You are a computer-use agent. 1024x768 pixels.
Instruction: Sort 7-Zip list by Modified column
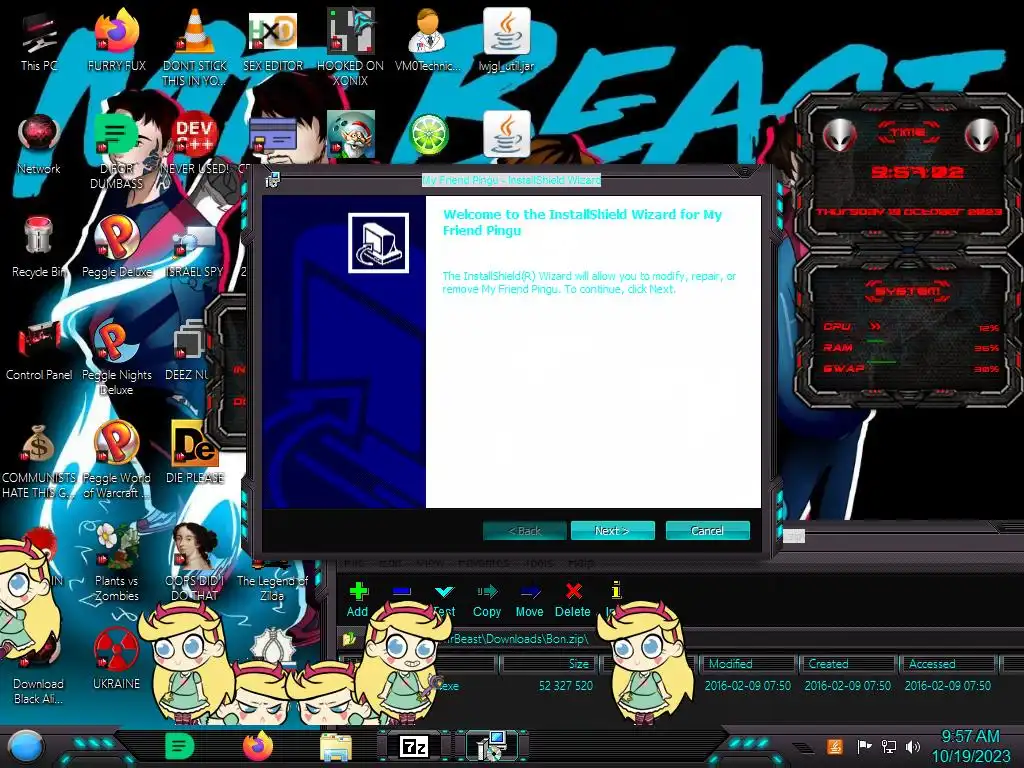pos(748,664)
